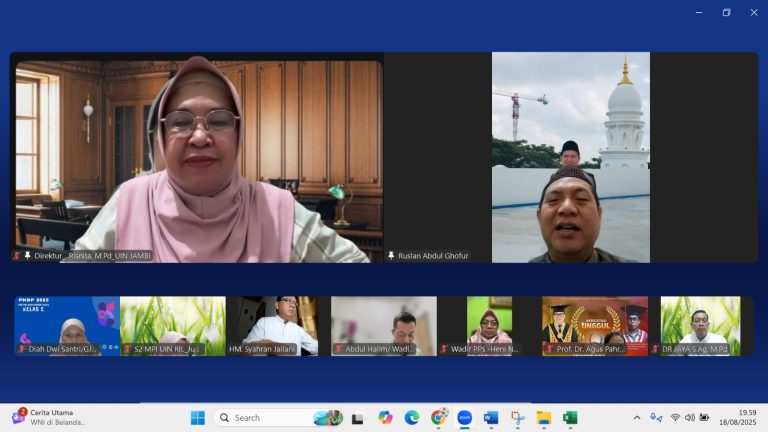Select Diah Dwi Santri's video thumbnail
The height and width of the screenshot is (432, 768).
pyautogui.click(x=67, y=326)
